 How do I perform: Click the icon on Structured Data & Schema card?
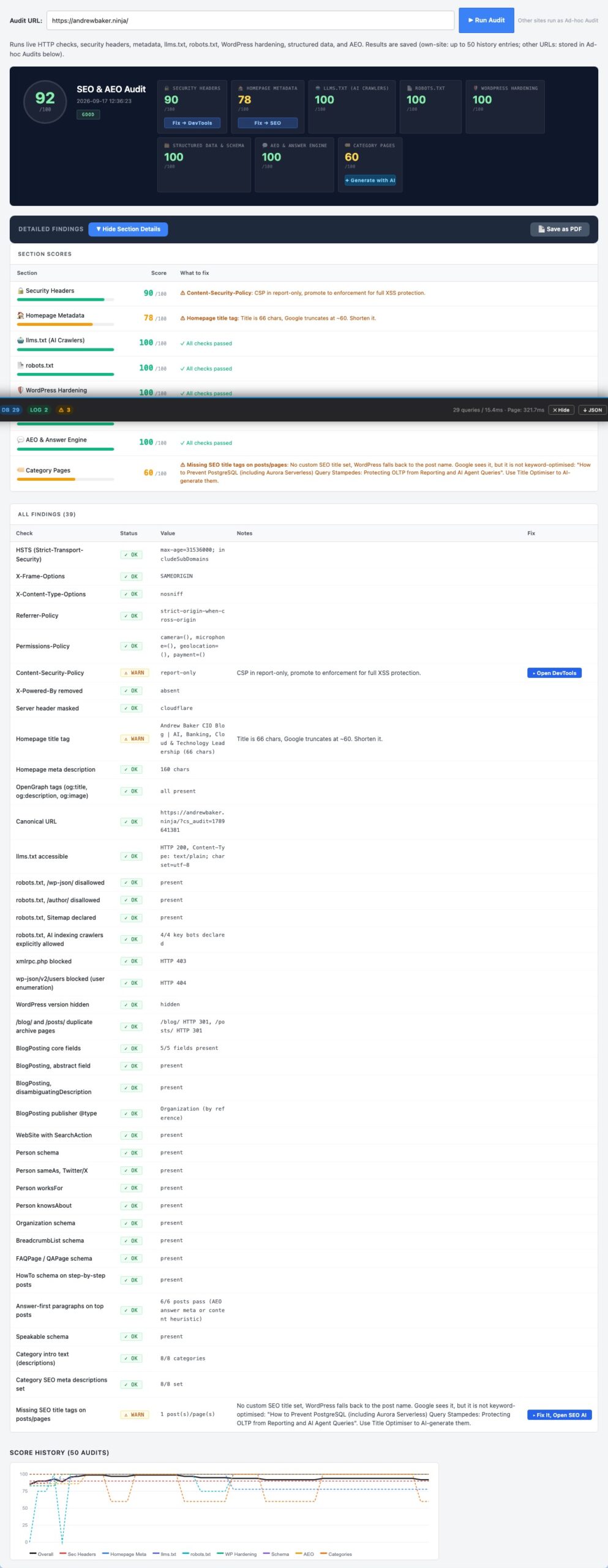[x=167, y=146]
